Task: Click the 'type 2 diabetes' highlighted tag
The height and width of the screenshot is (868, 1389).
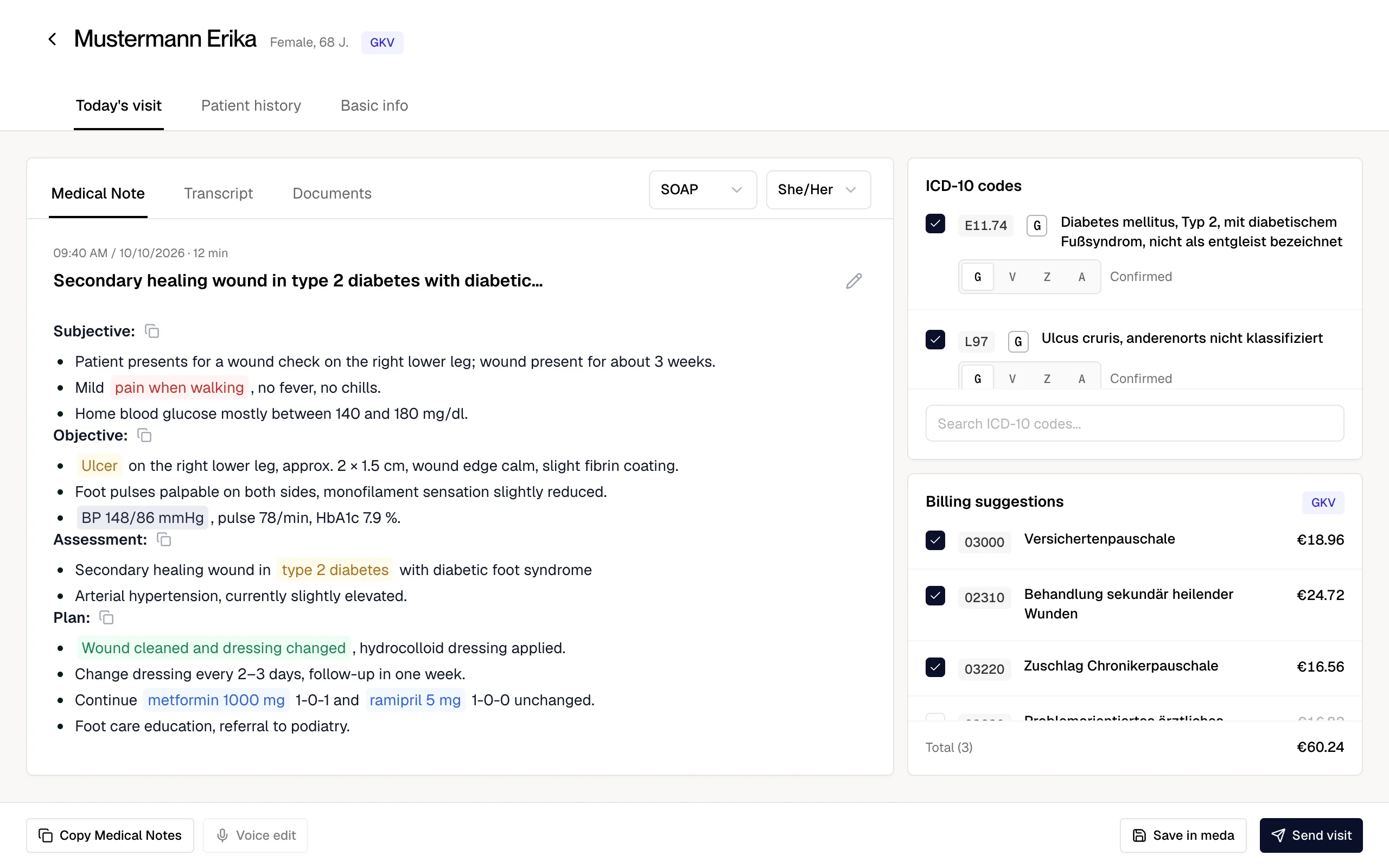Action: [335, 570]
